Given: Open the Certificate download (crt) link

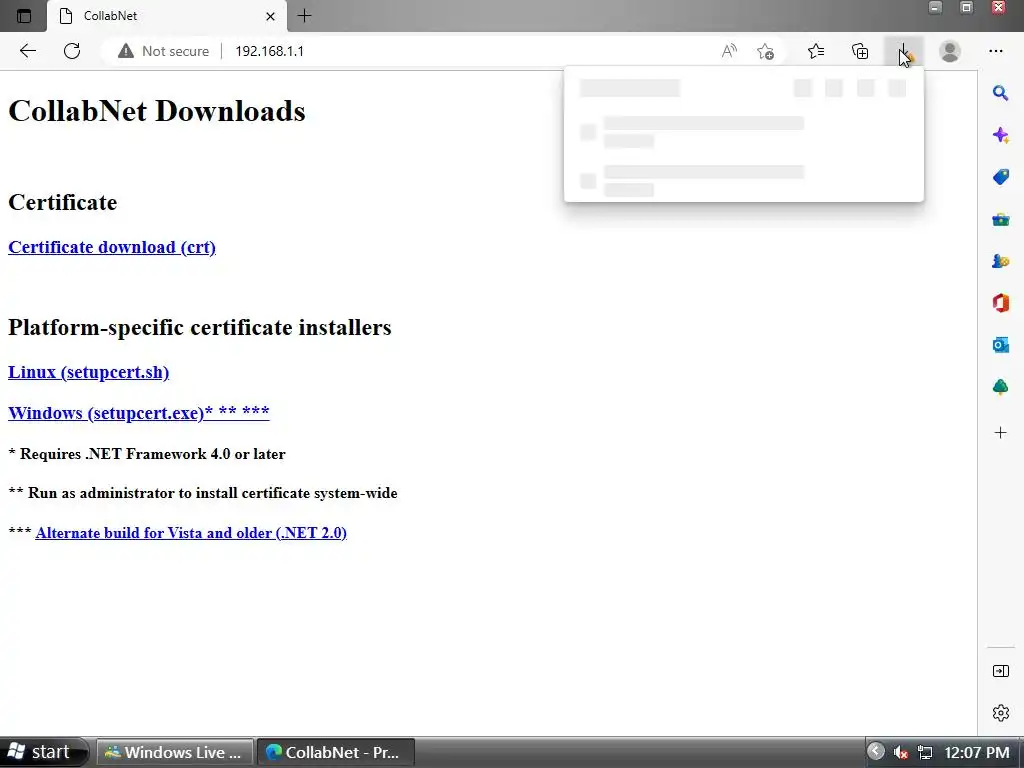Looking at the screenshot, I should [x=112, y=248].
